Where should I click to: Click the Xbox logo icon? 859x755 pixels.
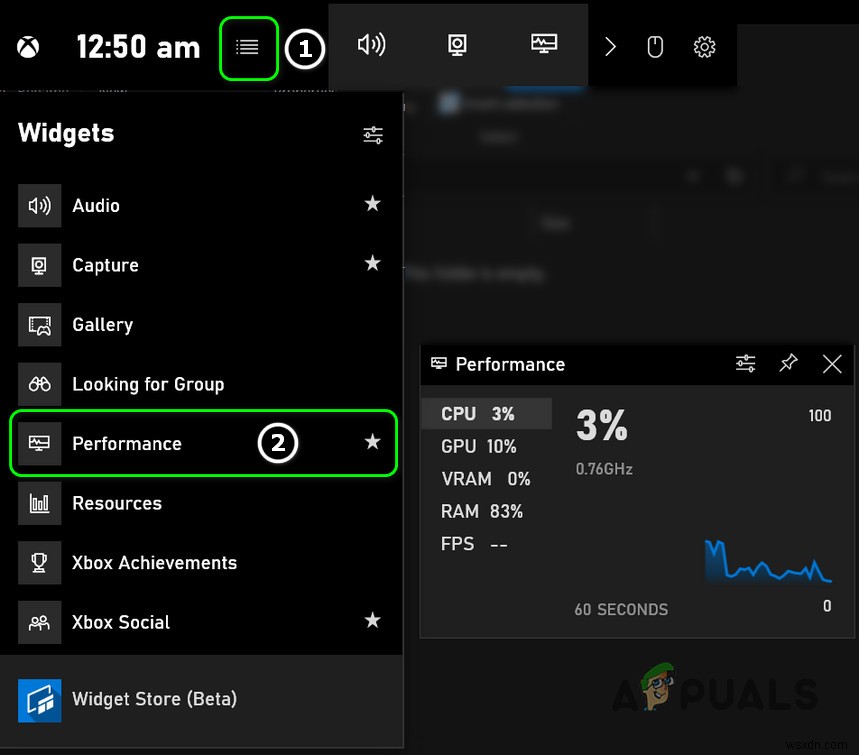pyautogui.click(x=27, y=47)
